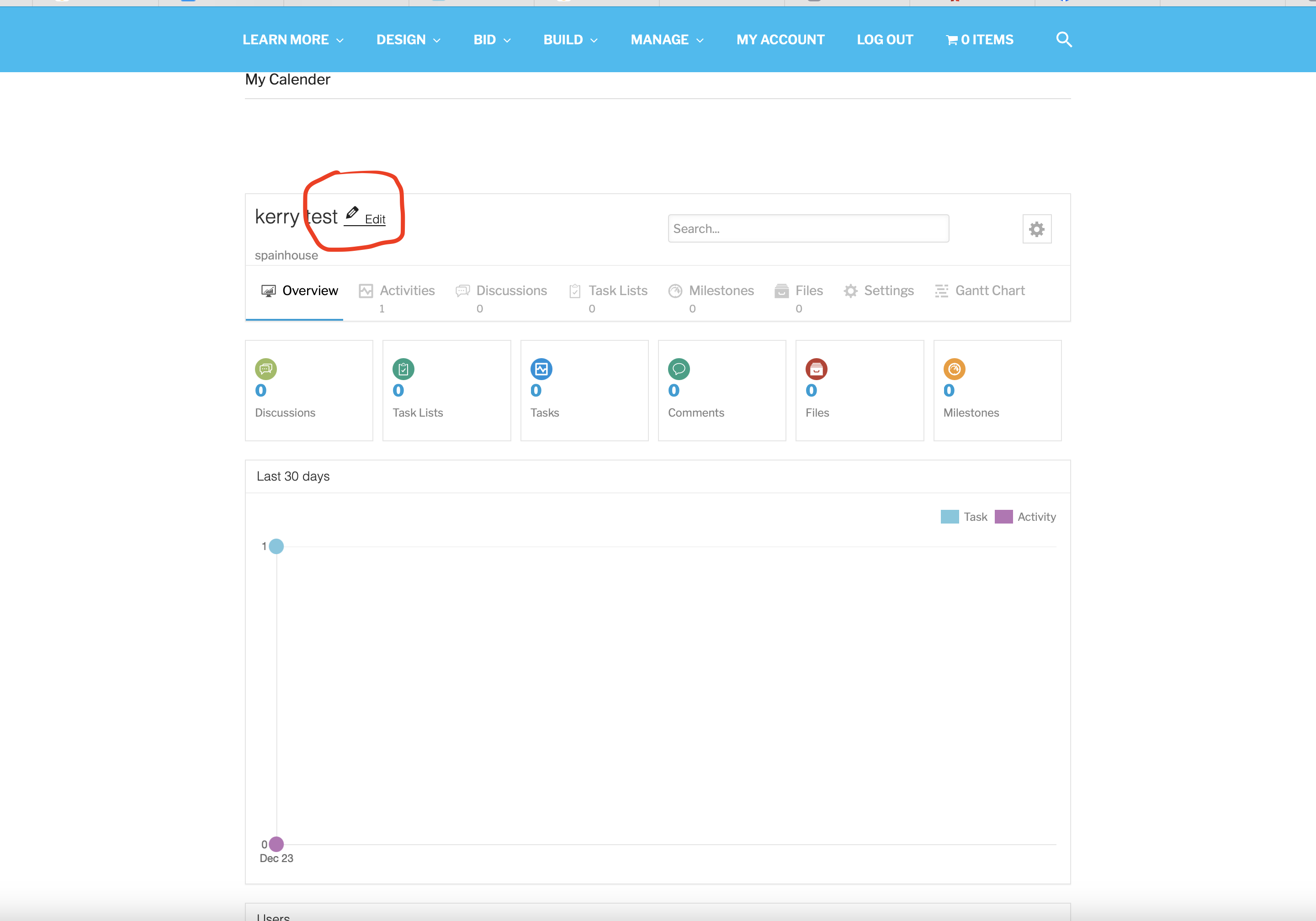The height and width of the screenshot is (921, 1316).
Task: Open the Comments speech bubble icon
Action: pos(679,369)
